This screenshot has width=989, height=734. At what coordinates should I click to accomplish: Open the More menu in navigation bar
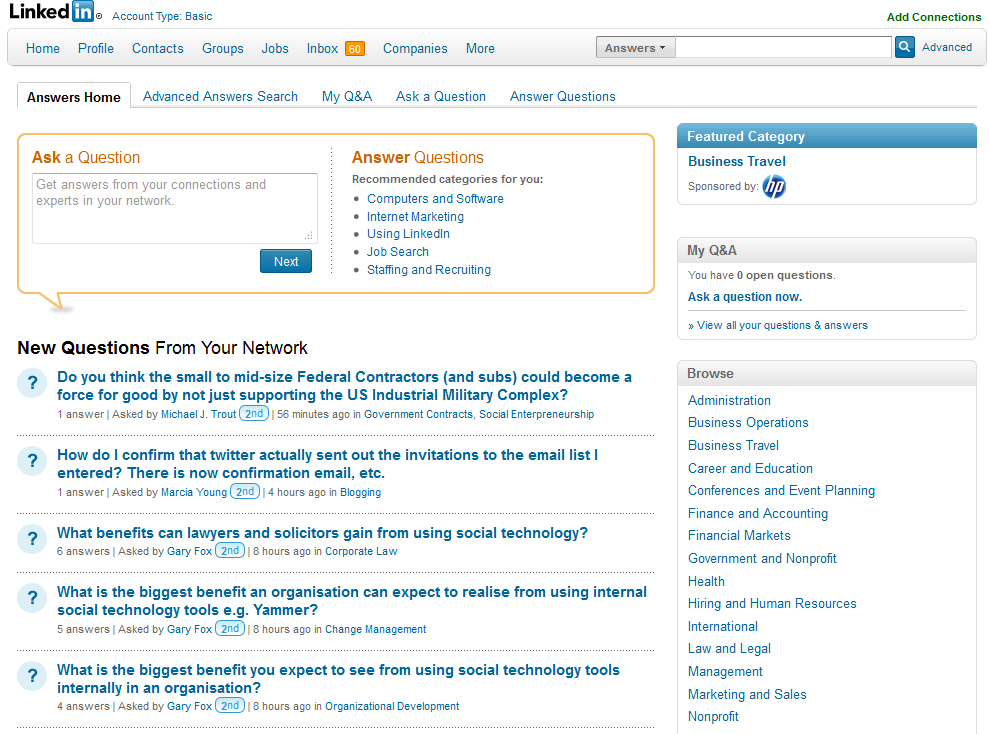[480, 49]
